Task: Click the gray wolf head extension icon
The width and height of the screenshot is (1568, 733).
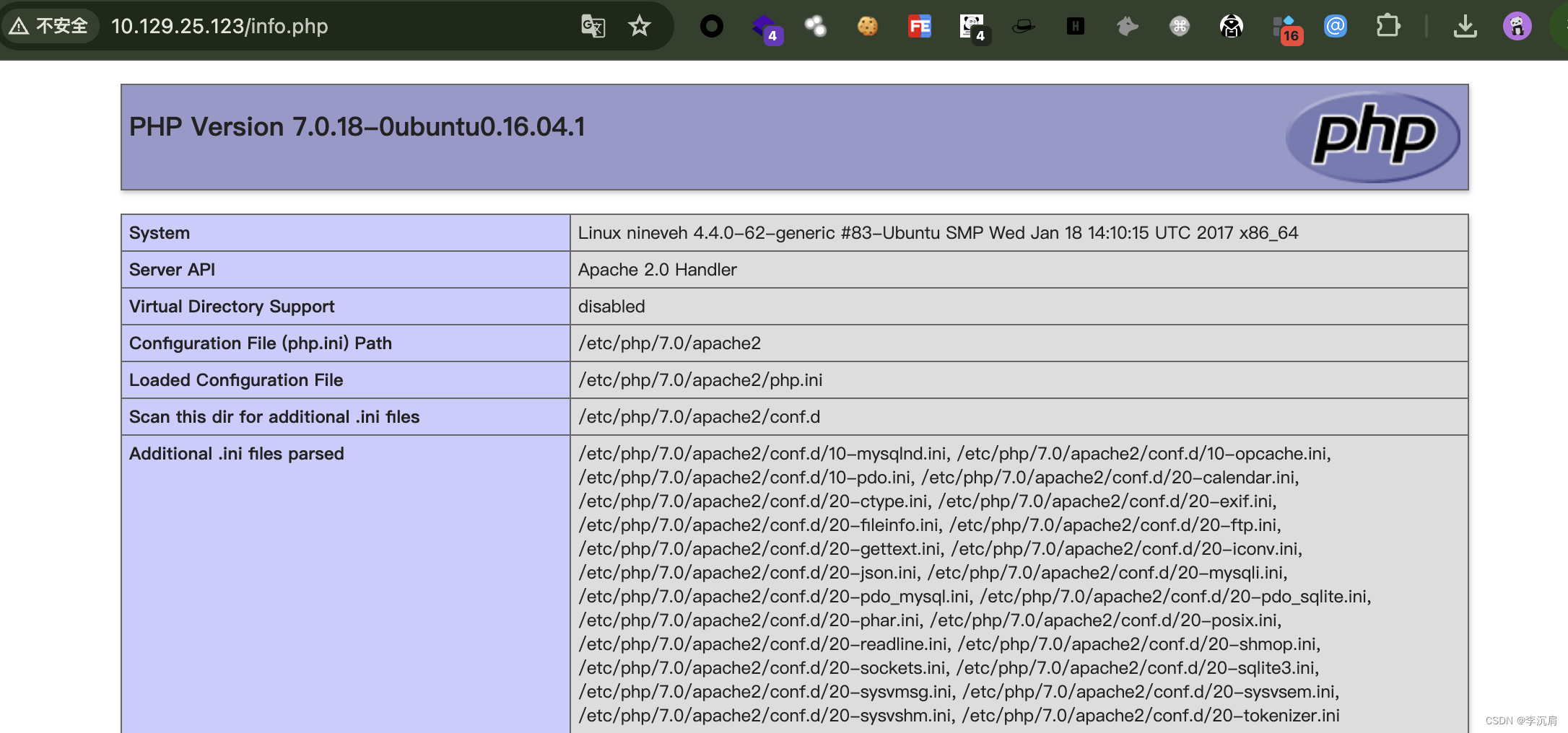Action: click(1127, 27)
